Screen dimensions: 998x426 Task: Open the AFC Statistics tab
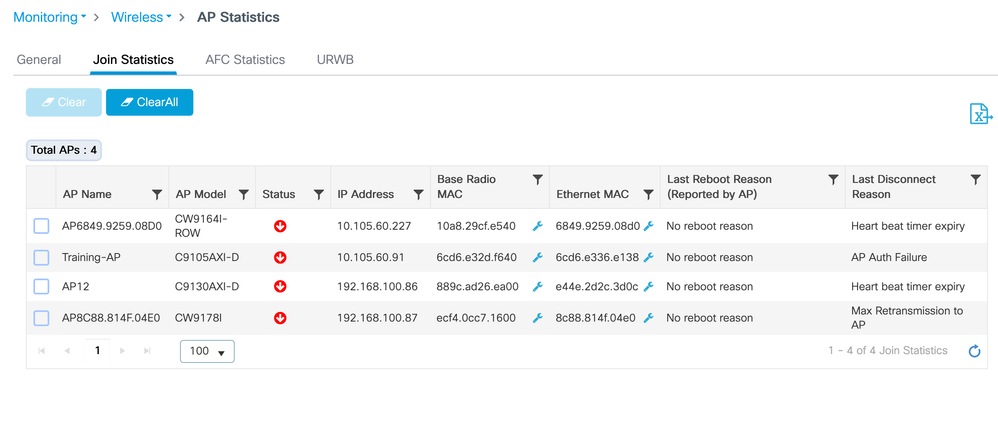[245, 60]
